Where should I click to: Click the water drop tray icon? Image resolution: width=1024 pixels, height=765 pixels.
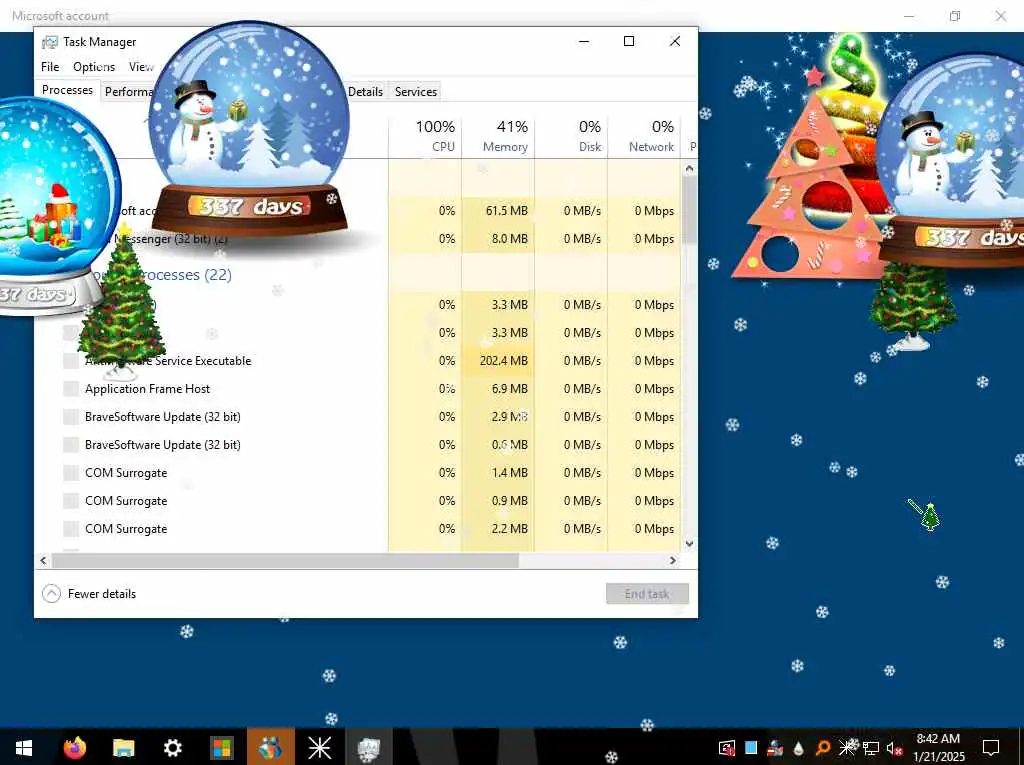(x=799, y=748)
